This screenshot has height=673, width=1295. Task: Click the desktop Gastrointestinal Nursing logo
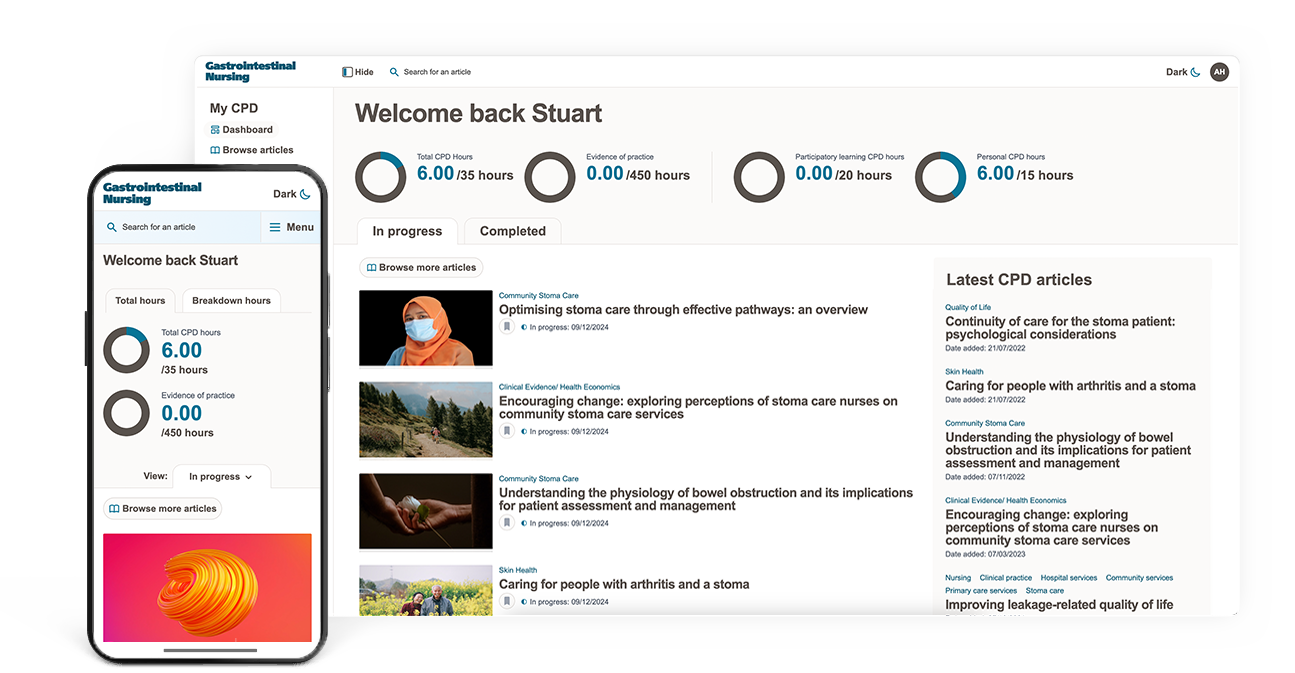(250, 71)
